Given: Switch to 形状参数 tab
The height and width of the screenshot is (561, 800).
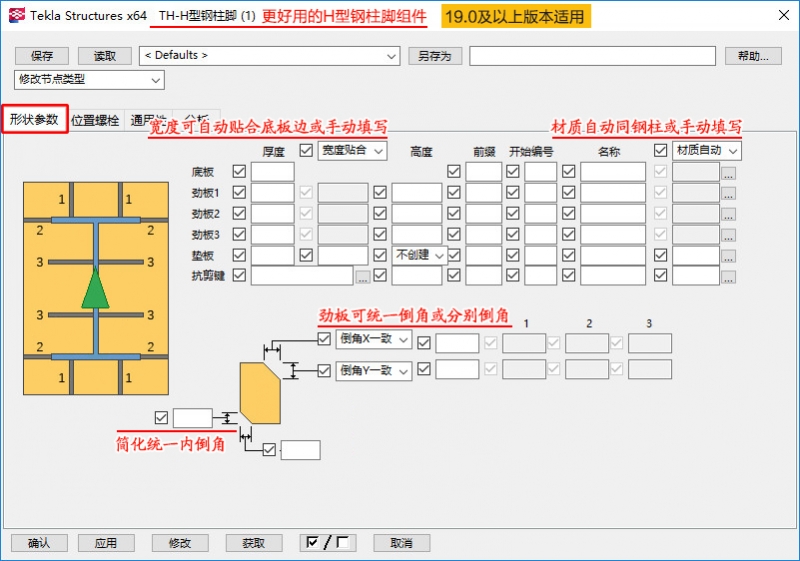Looking at the screenshot, I should [35, 119].
